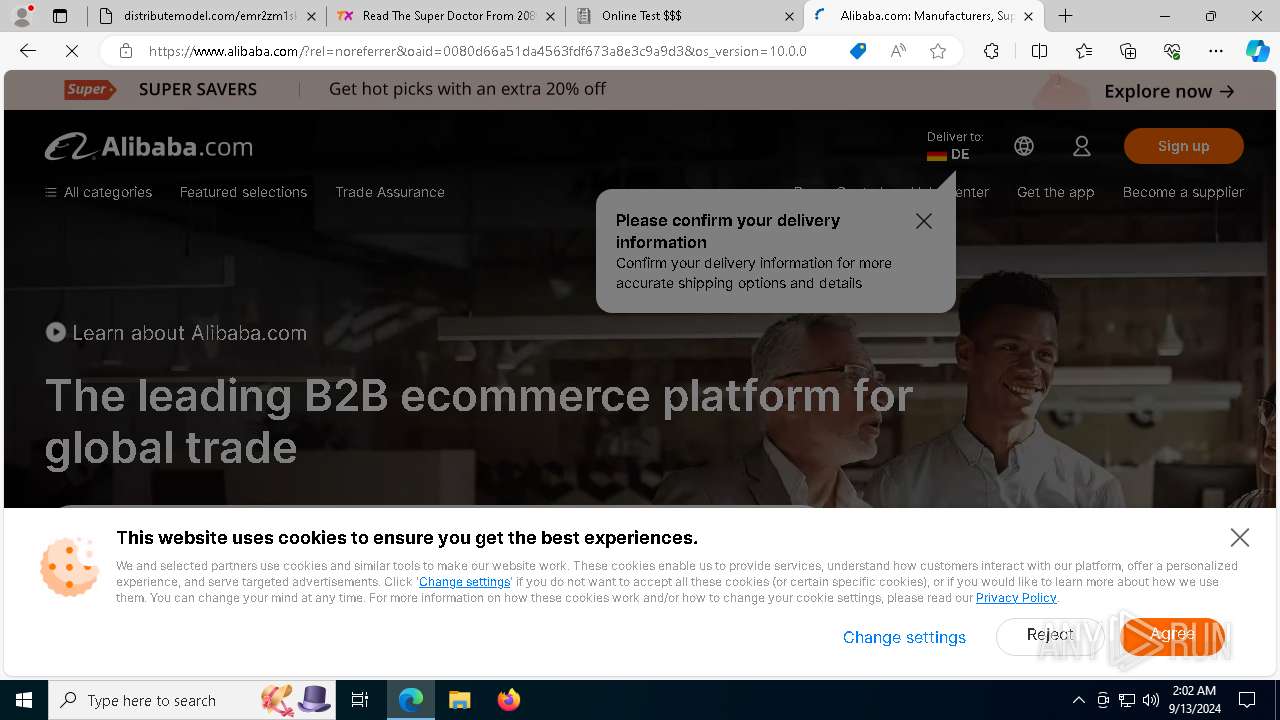Screen dimensions: 1280x720
Task: Open the Edge profile icon
Action: click(22, 16)
